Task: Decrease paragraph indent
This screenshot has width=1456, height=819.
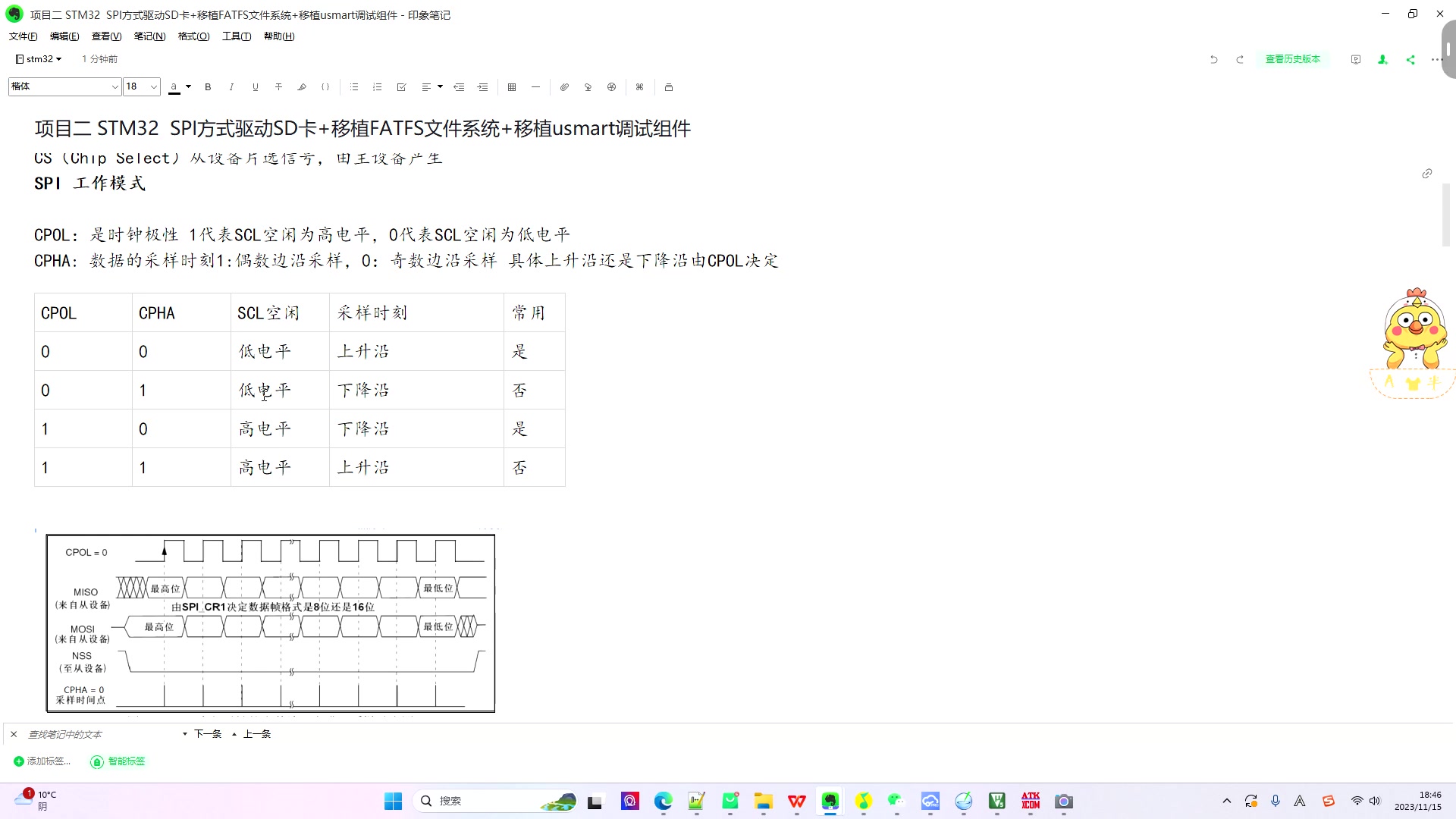Action: pyautogui.click(x=459, y=87)
